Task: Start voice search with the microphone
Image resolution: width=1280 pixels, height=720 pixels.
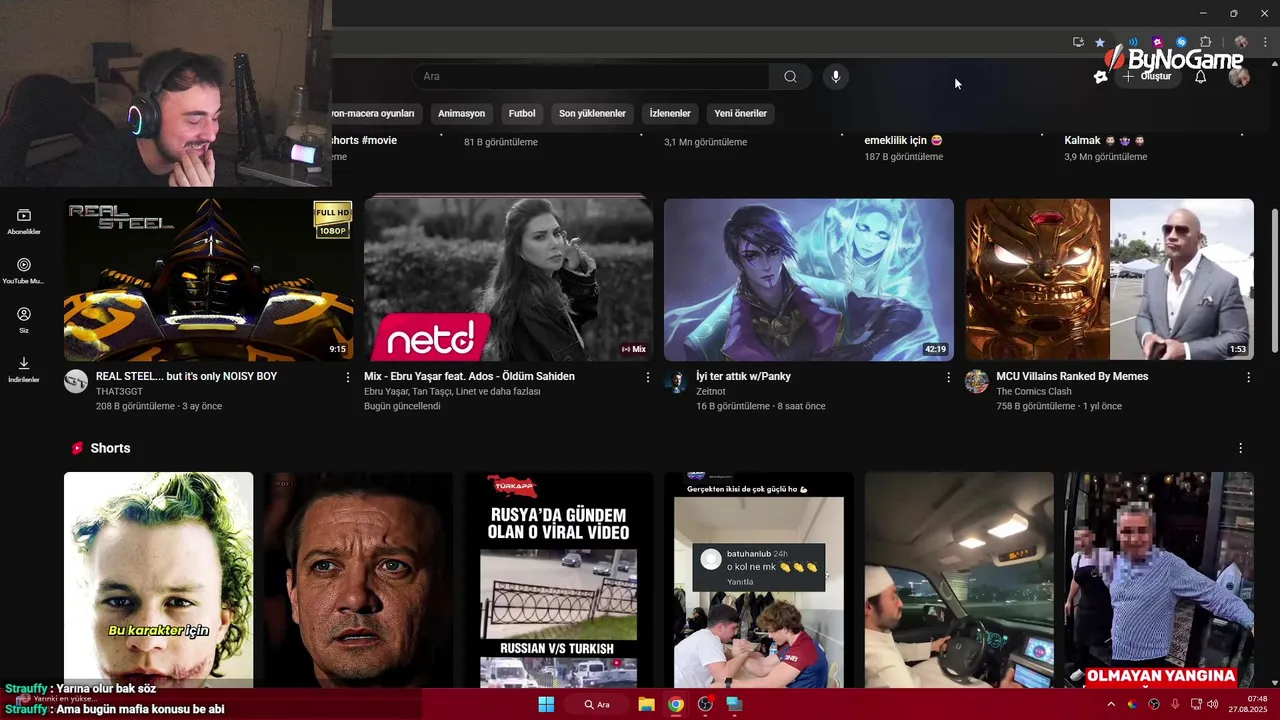Action: point(836,77)
